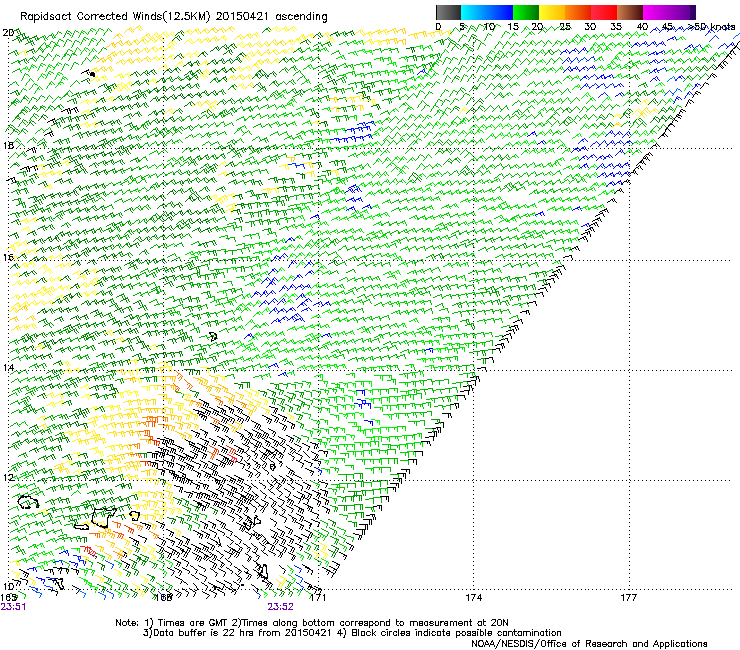Screen dimensions: 740x650
Task: Click the NOAA/NESDIS Office of Research credit
Action: [589, 644]
